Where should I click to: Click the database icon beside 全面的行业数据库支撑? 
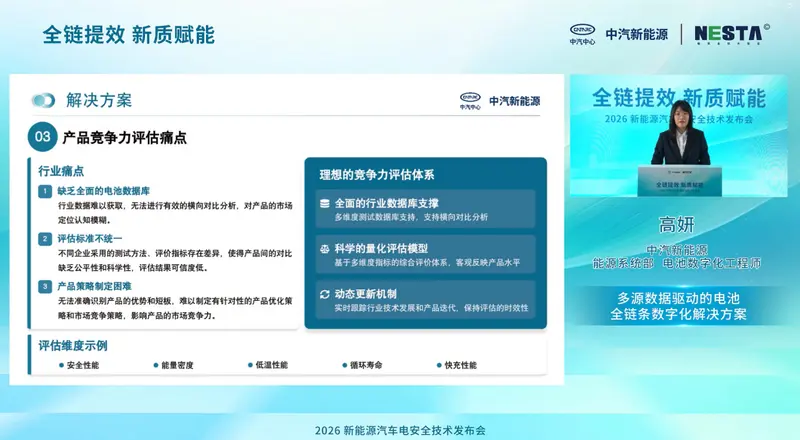324,203
